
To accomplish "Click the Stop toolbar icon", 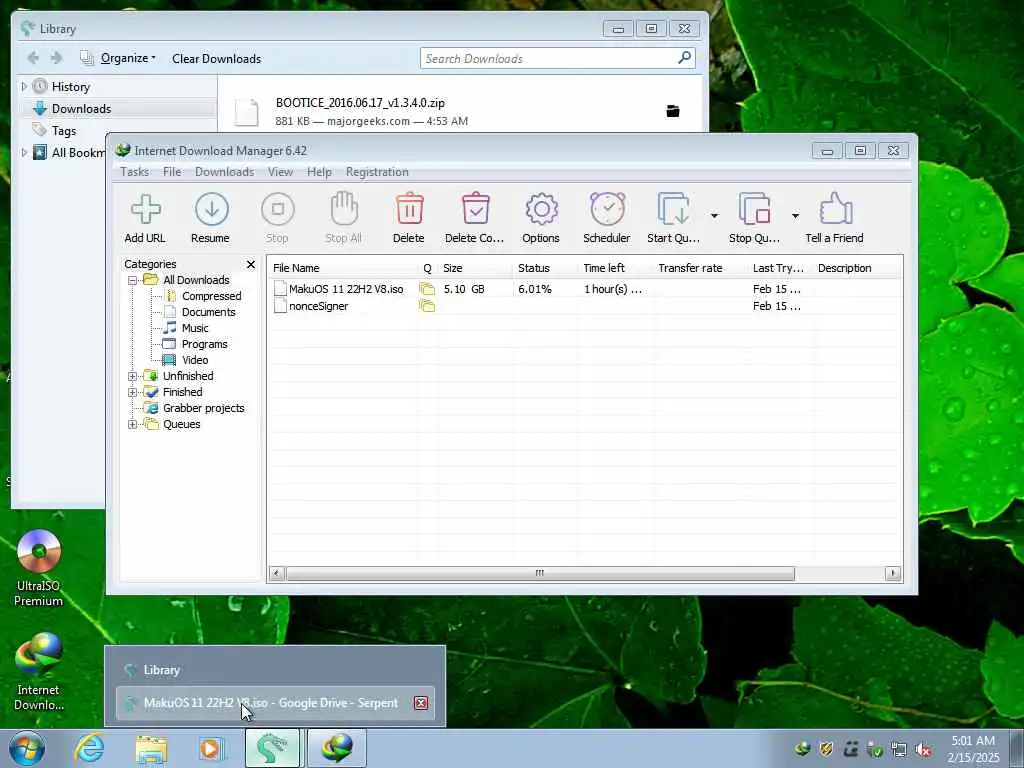I will pyautogui.click(x=277, y=218).
